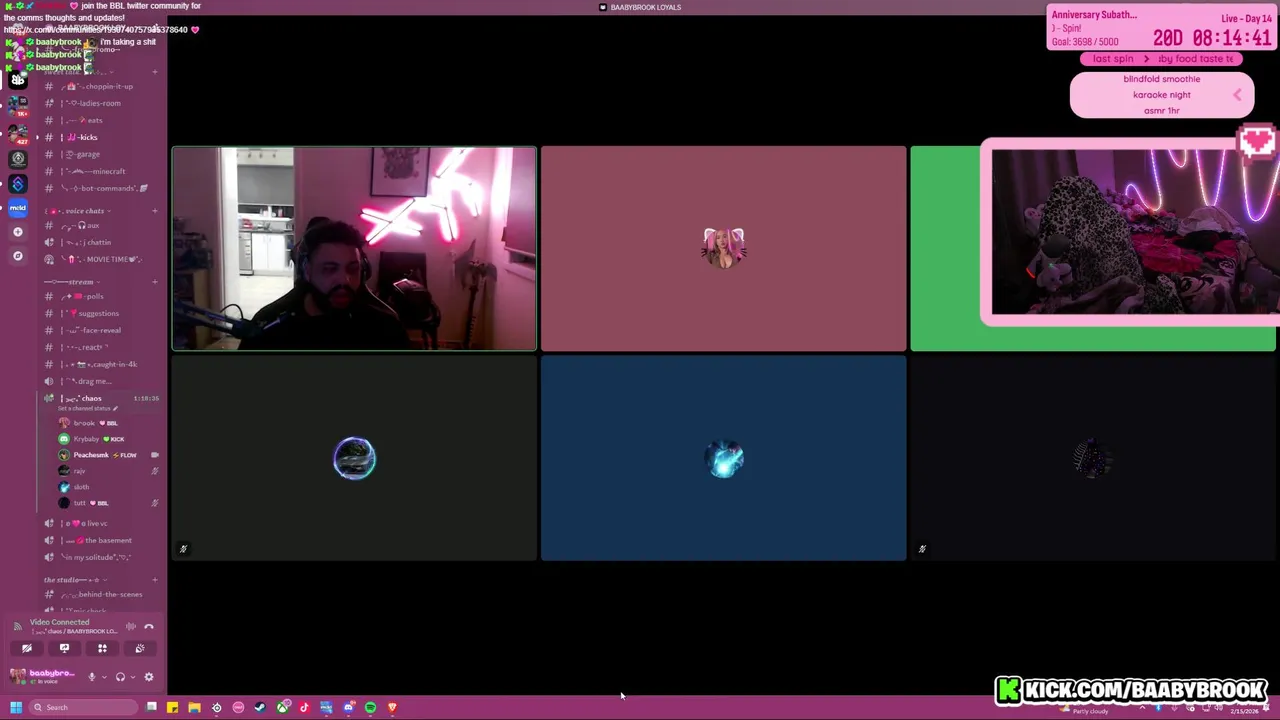Open the eats channel

coord(100,120)
